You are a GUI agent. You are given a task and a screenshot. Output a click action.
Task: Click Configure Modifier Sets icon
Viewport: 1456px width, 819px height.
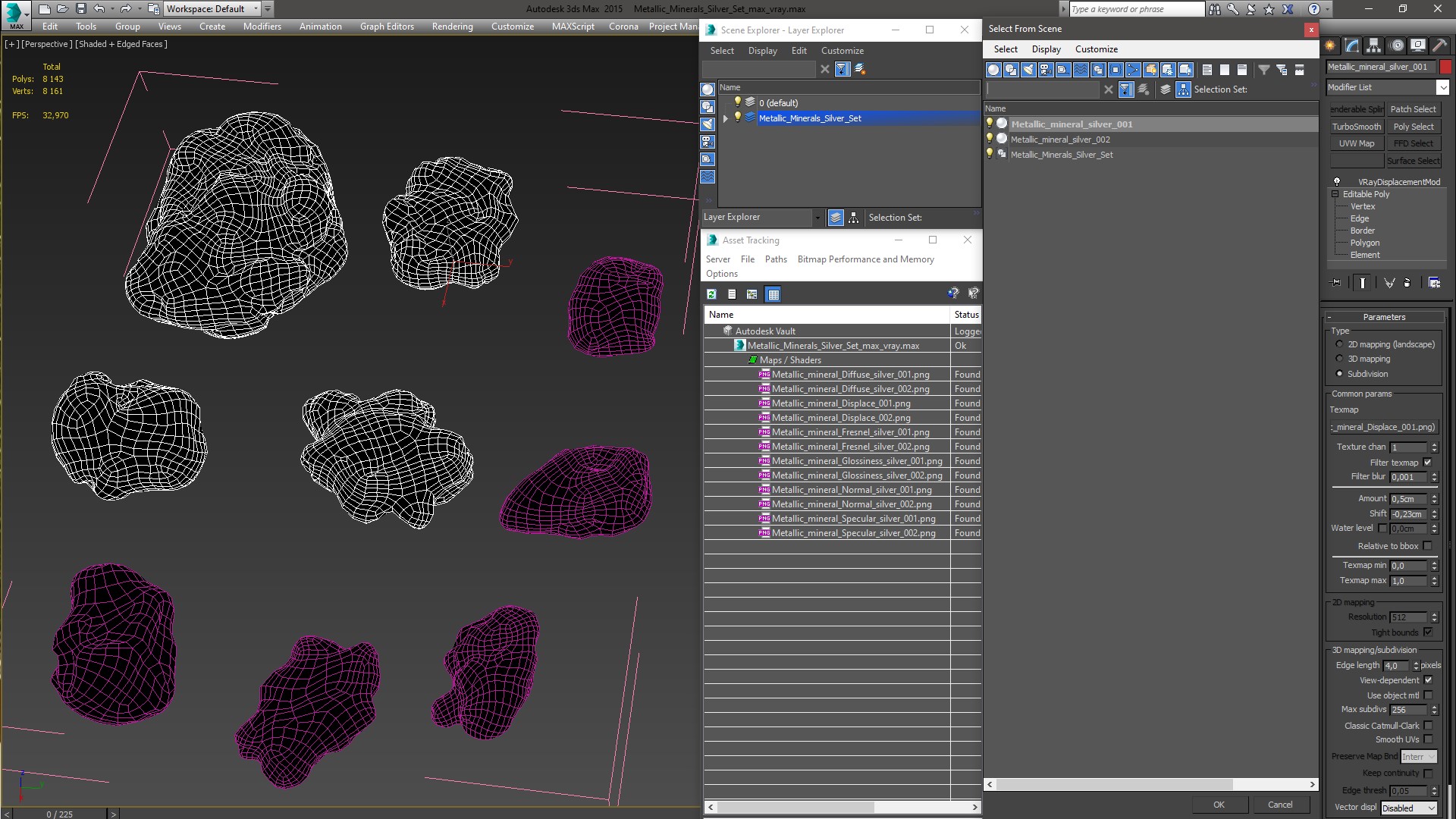click(1434, 283)
